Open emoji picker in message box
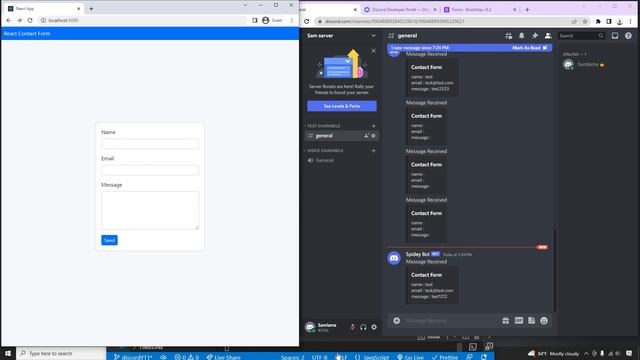 pyautogui.click(x=544, y=321)
